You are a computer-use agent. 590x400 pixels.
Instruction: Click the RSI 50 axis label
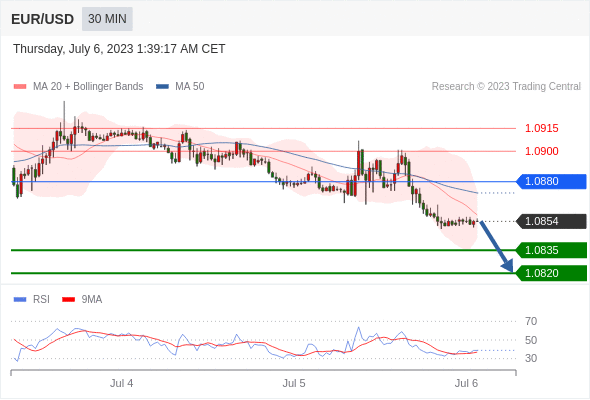(531, 340)
